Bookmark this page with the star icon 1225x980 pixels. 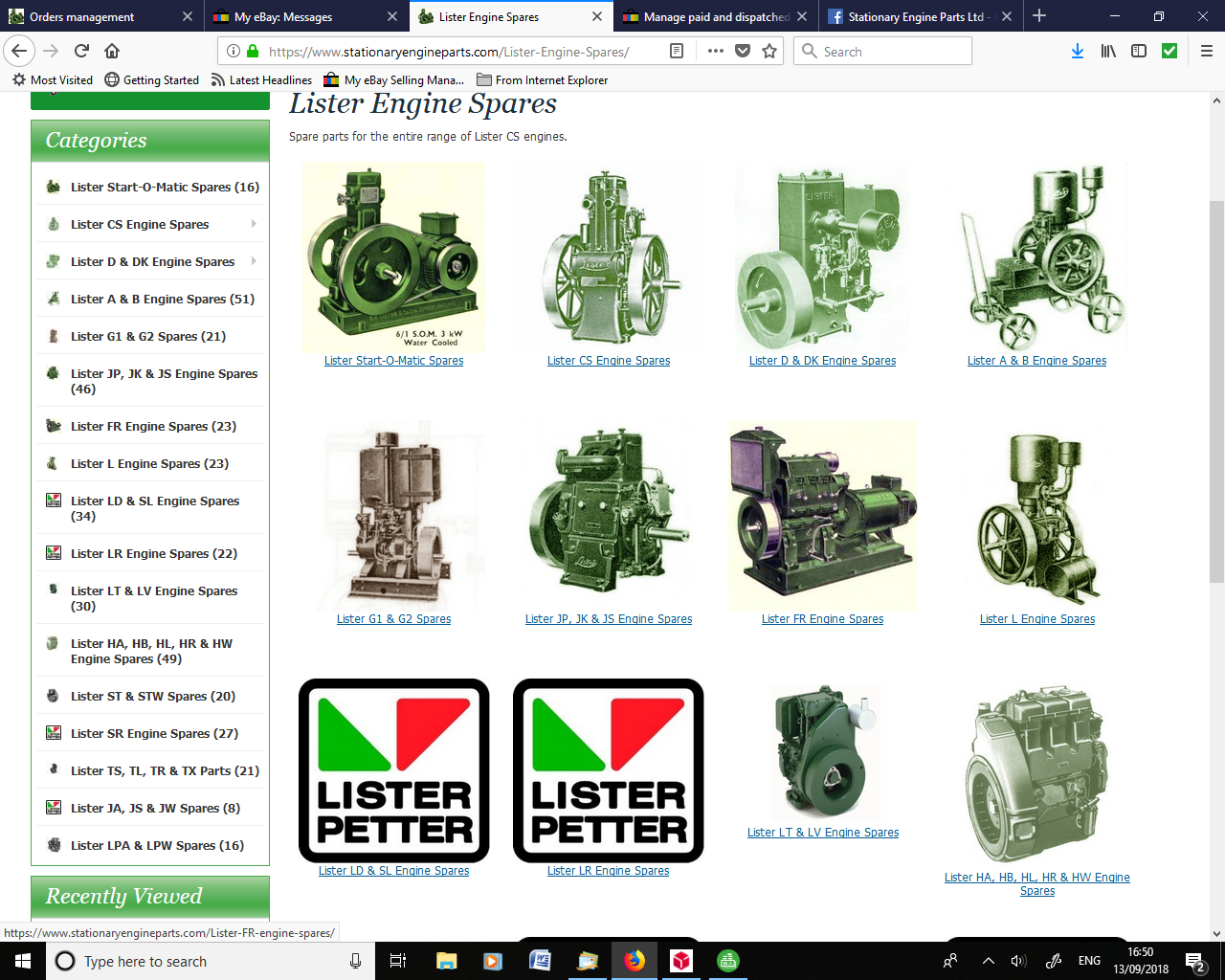coord(769,51)
